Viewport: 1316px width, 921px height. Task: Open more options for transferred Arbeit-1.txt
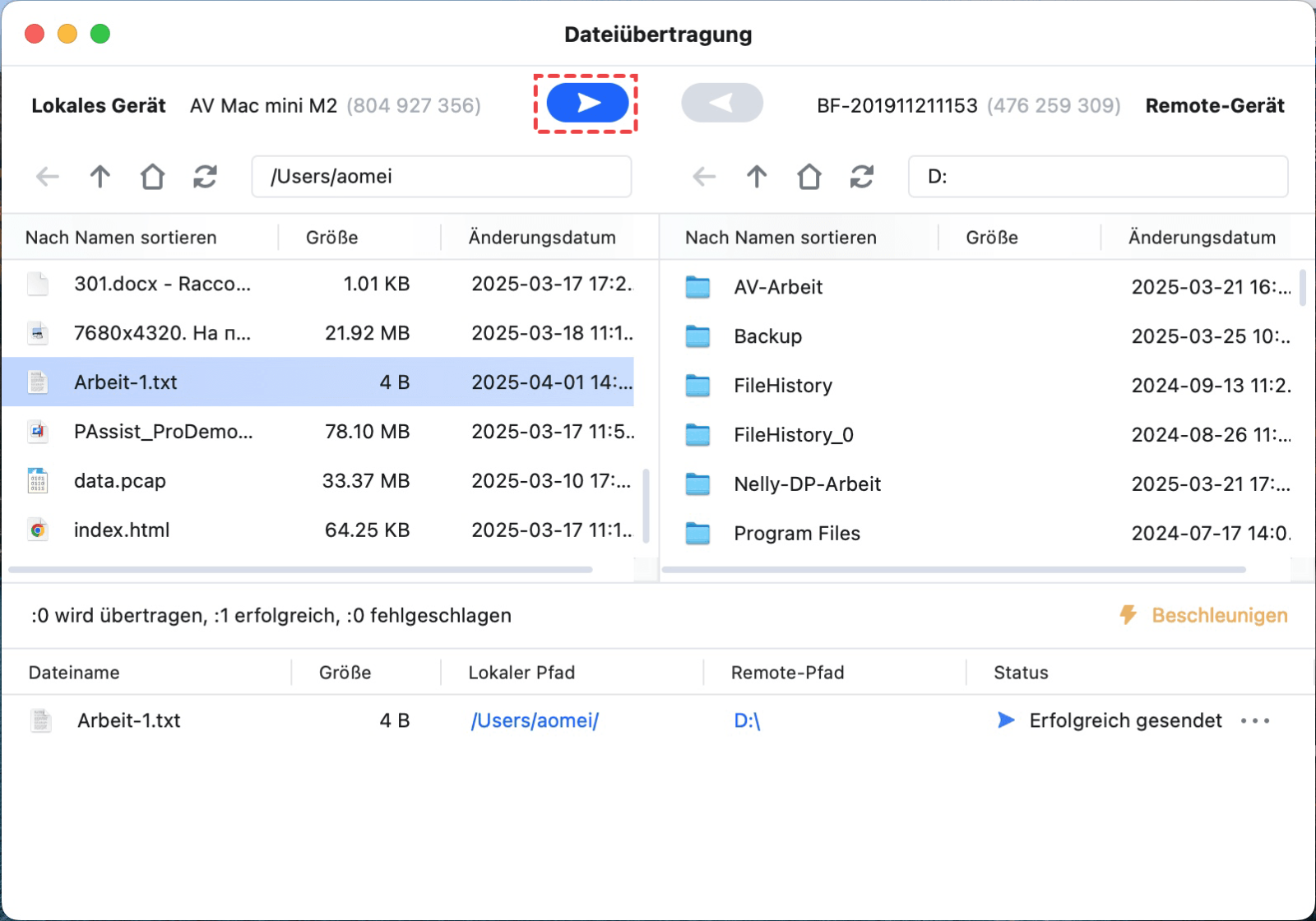pyautogui.click(x=1255, y=721)
